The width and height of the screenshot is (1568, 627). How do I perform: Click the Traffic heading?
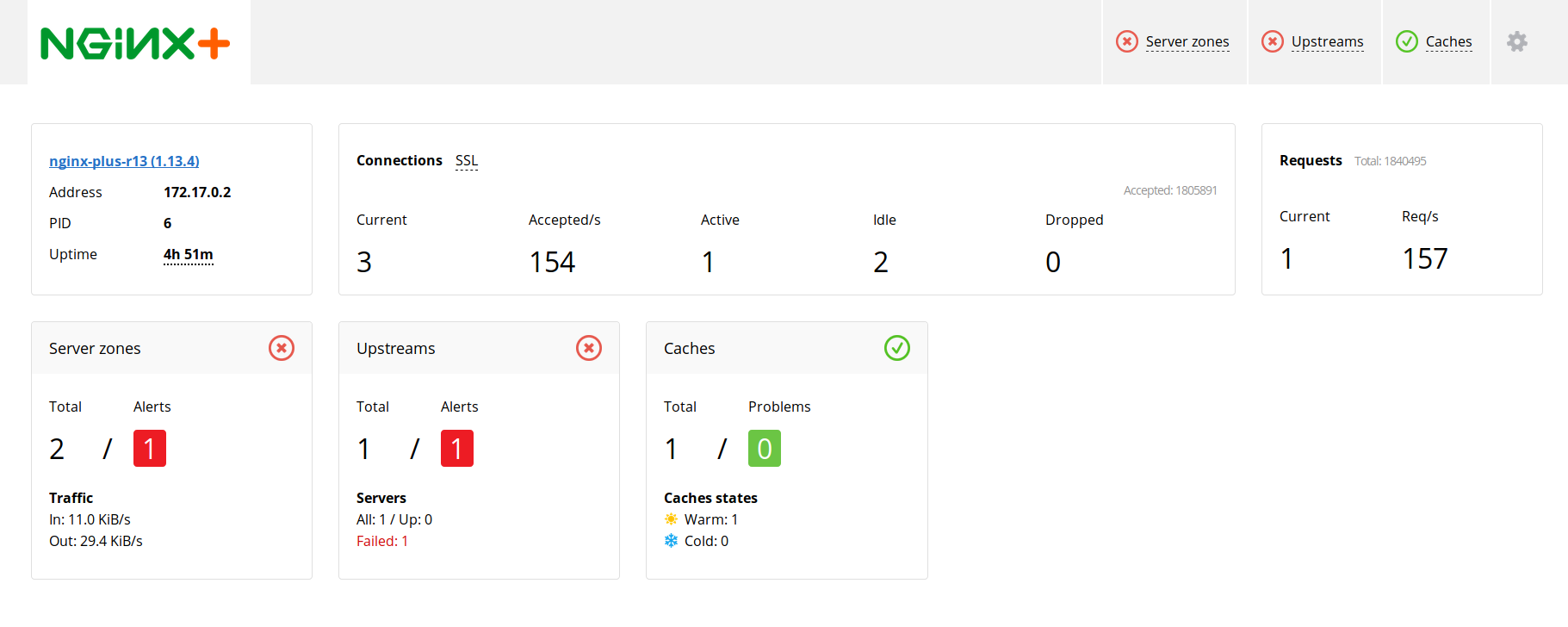coord(71,498)
